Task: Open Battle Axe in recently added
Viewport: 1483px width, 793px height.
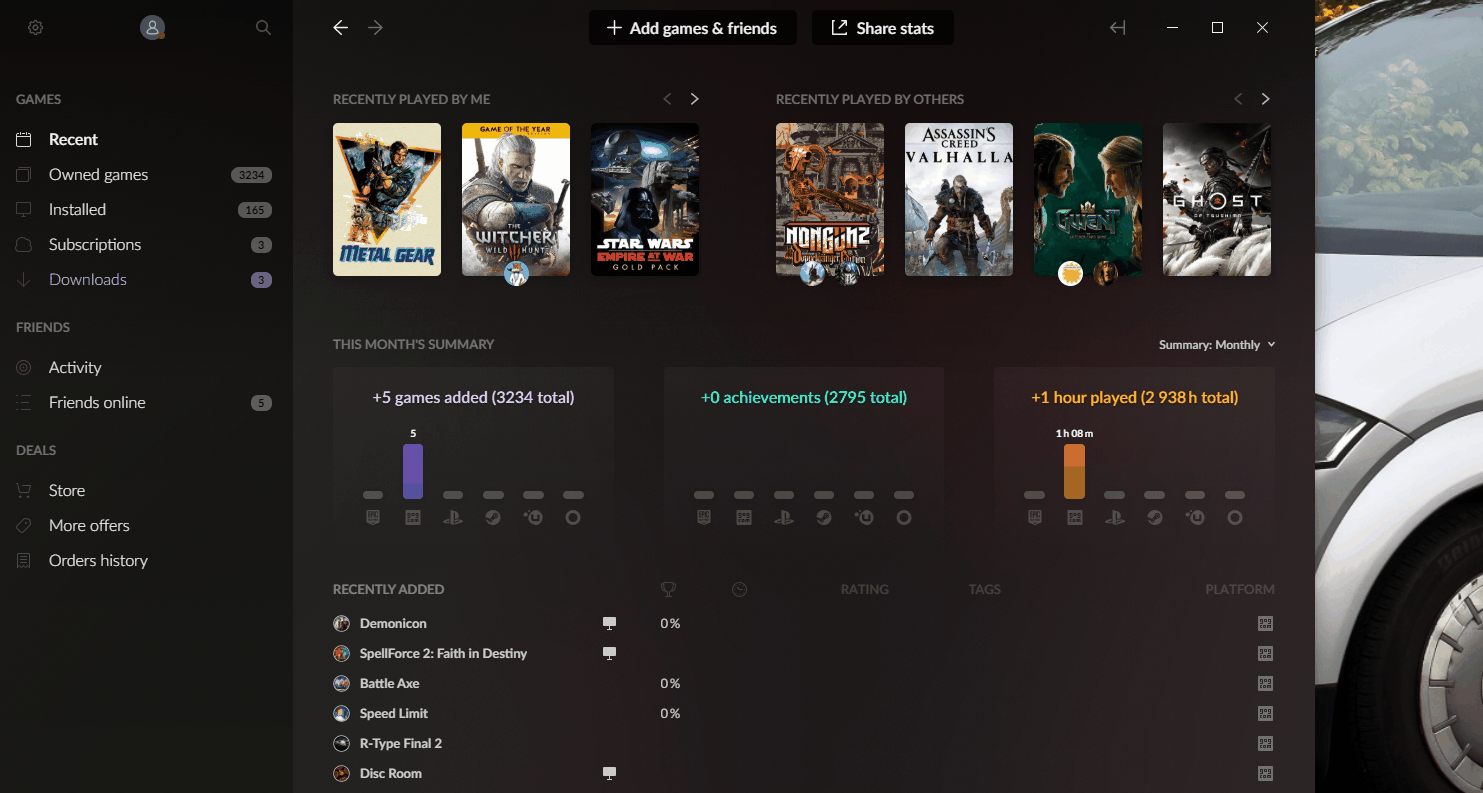Action: [x=390, y=683]
